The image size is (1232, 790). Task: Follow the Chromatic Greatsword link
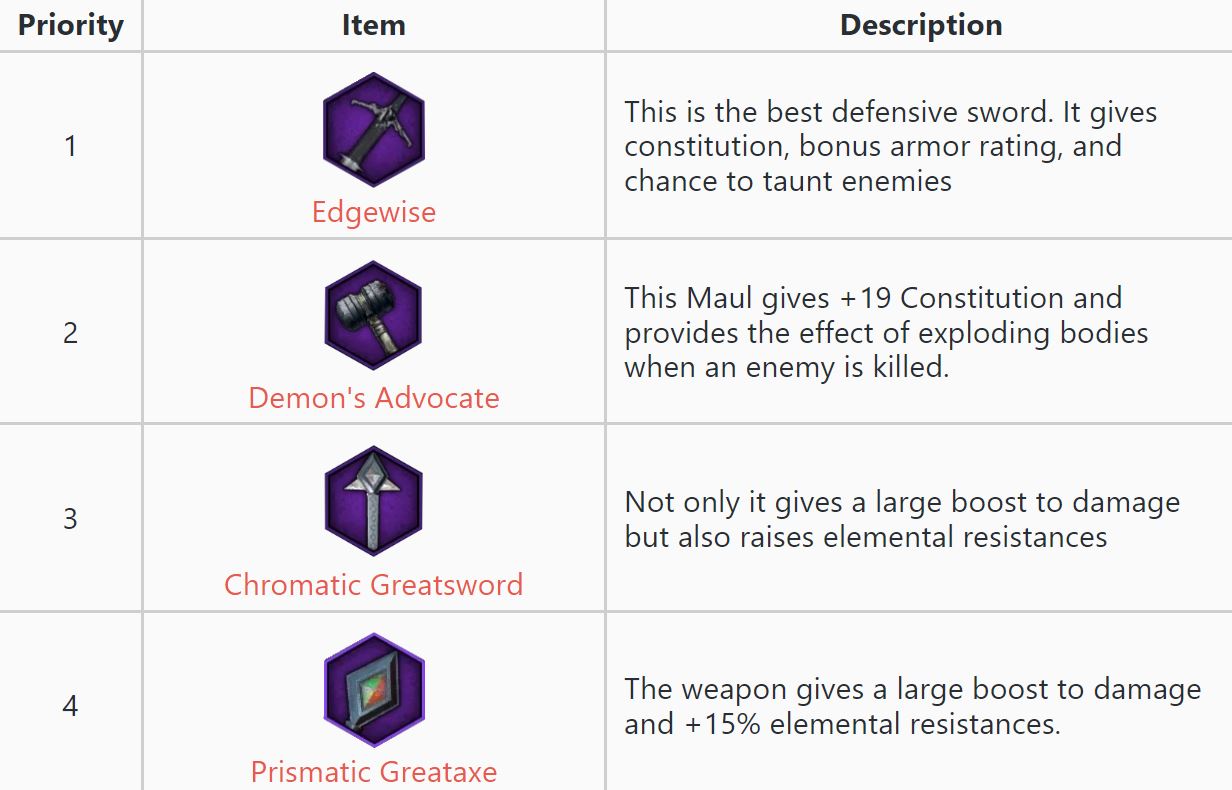tap(374, 584)
